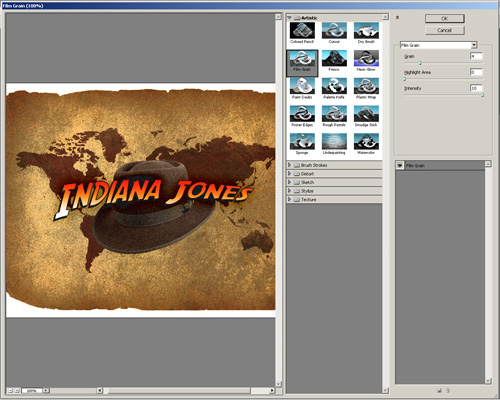Viewport: 500px width, 400px height.
Task: Click the Intensity value field
Action: click(476, 88)
